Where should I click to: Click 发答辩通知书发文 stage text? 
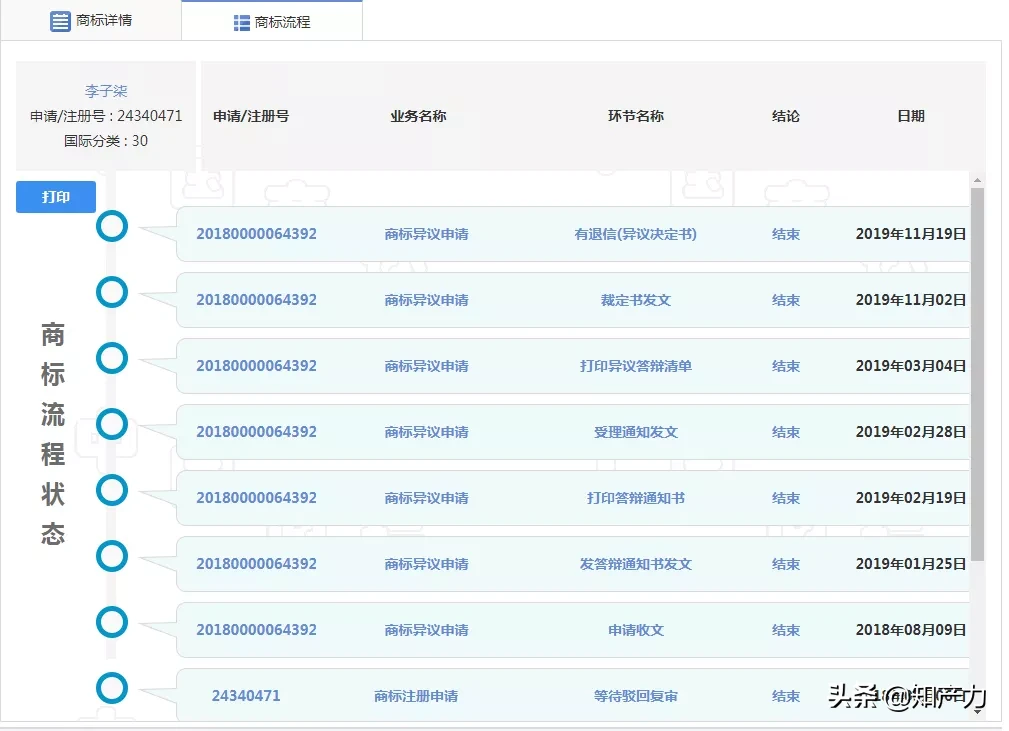tap(636, 564)
